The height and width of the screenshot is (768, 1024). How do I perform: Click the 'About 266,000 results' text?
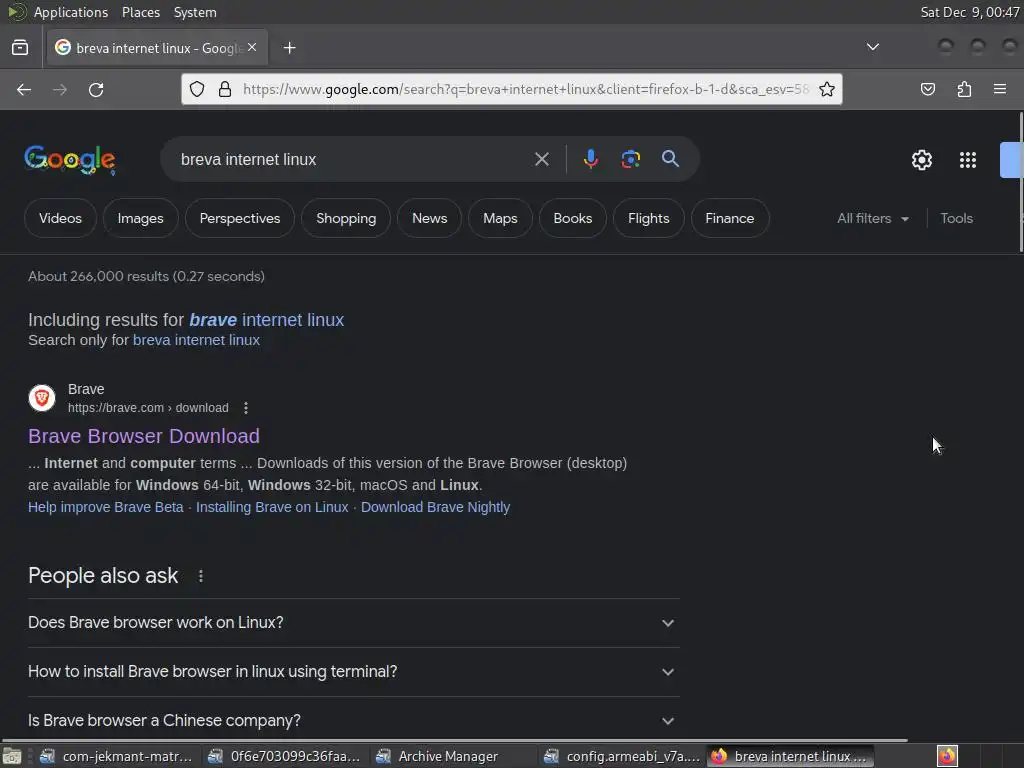pyautogui.click(x=146, y=276)
